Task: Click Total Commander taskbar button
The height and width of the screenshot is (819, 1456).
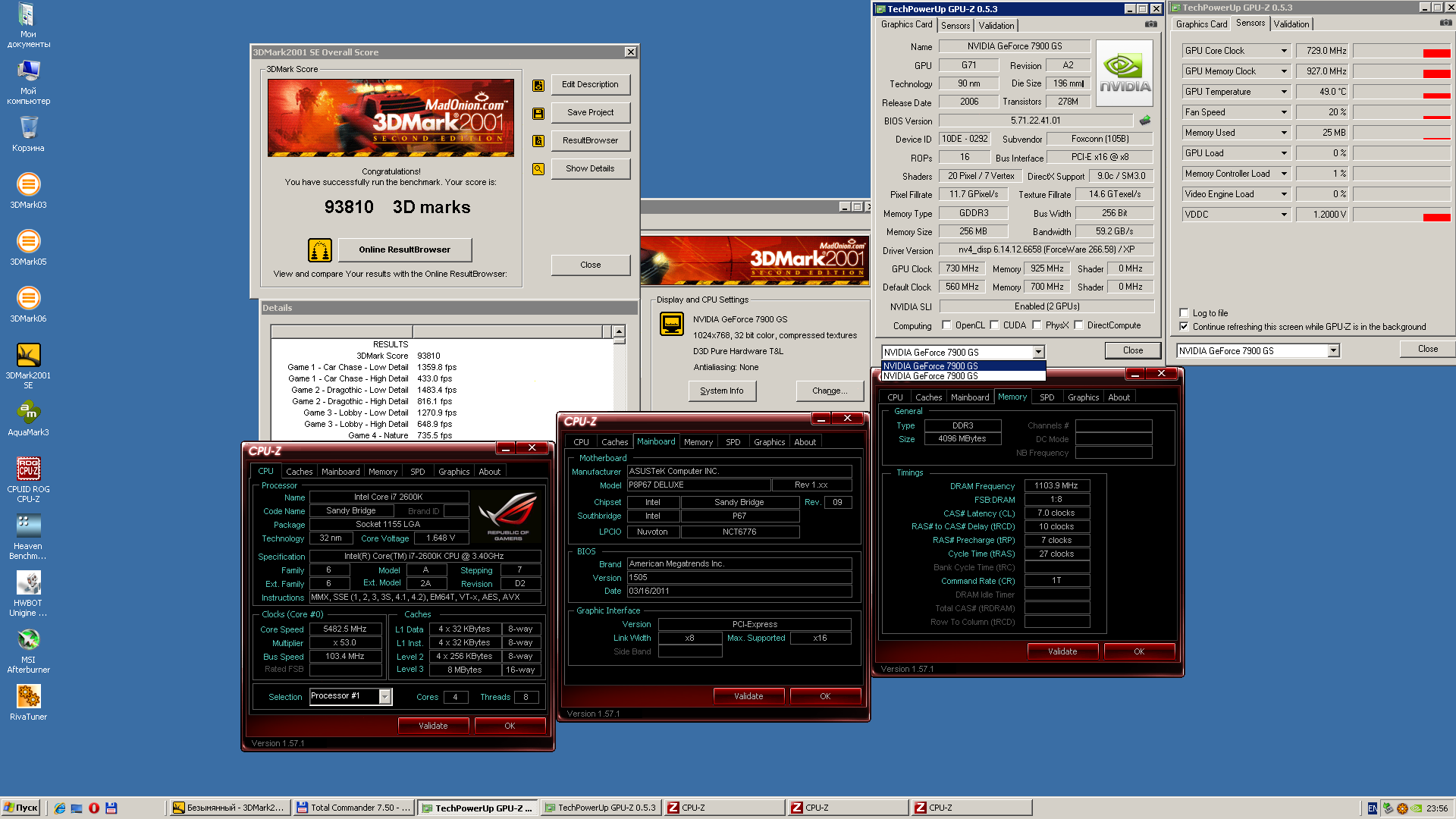Action: pyautogui.click(x=353, y=808)
